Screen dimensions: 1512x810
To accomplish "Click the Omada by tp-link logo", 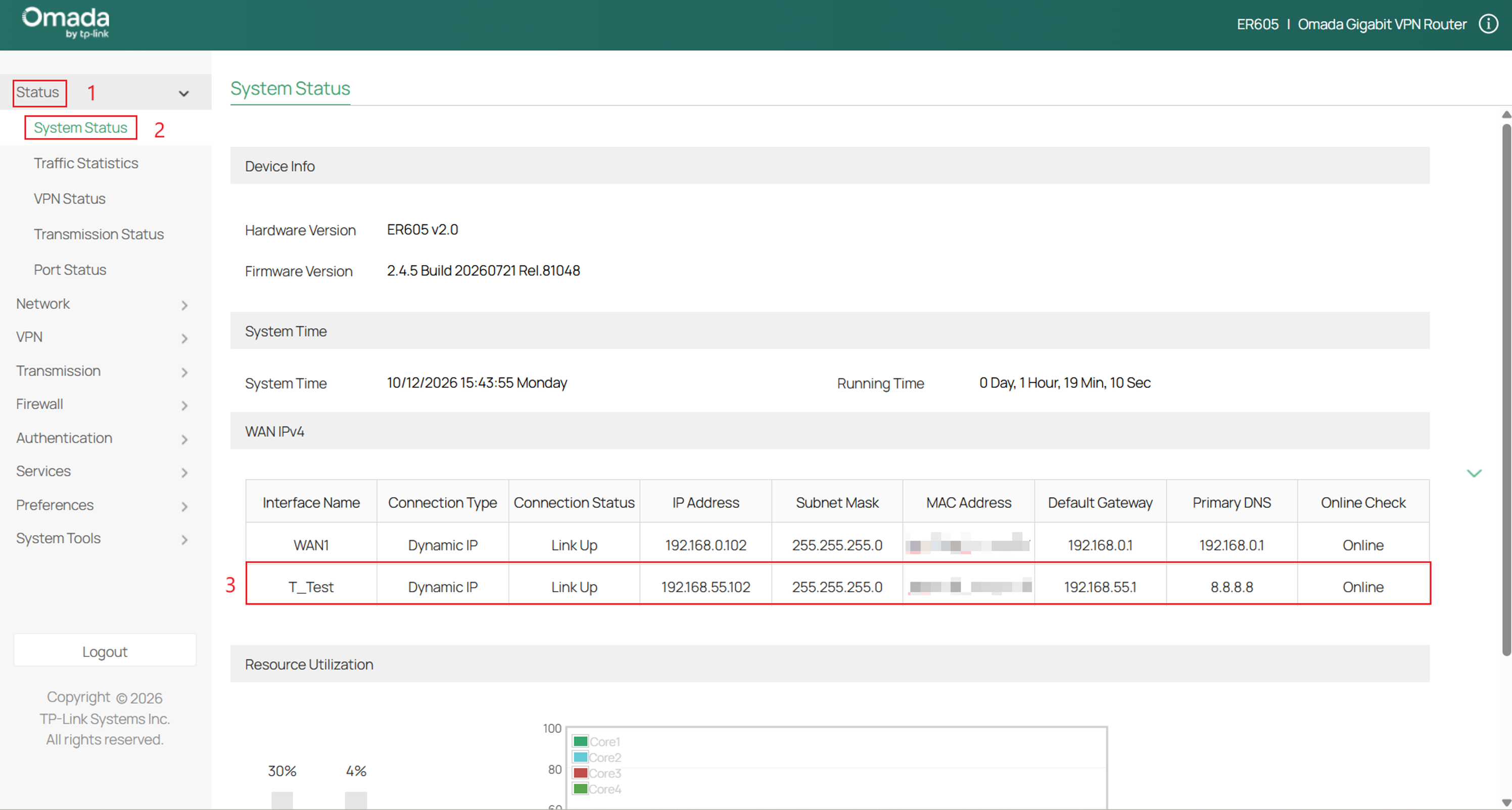I will point(66,22).
